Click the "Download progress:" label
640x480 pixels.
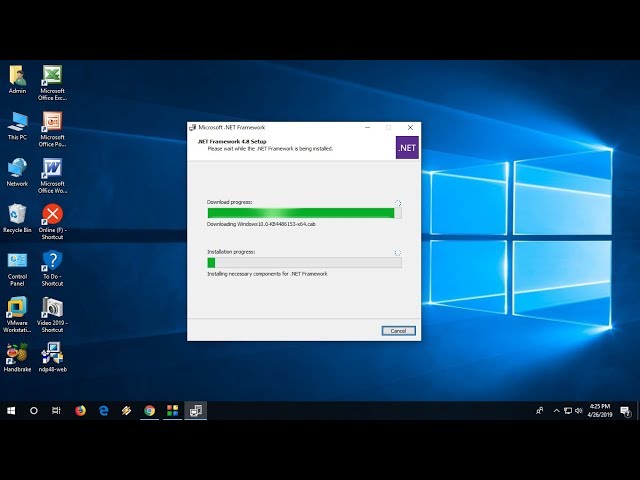(229, 202)
